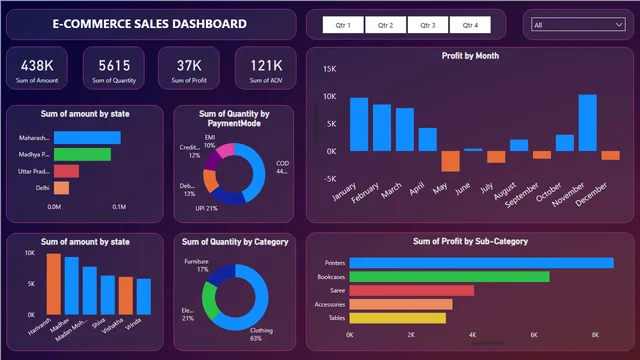Select the red Uttar Pradesh bar
Image resolution: width=640 pixels, height=360 pixels.
[x=67, y=171]
